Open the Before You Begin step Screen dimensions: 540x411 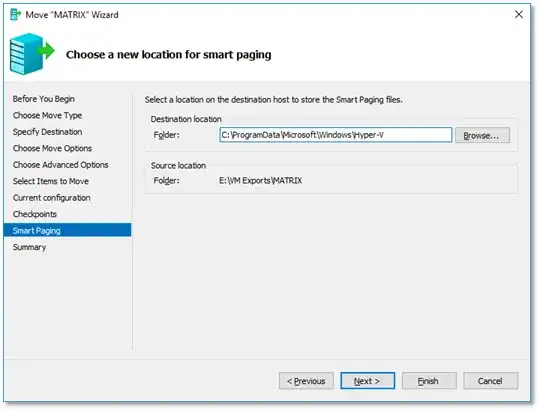tap(44, 99)
